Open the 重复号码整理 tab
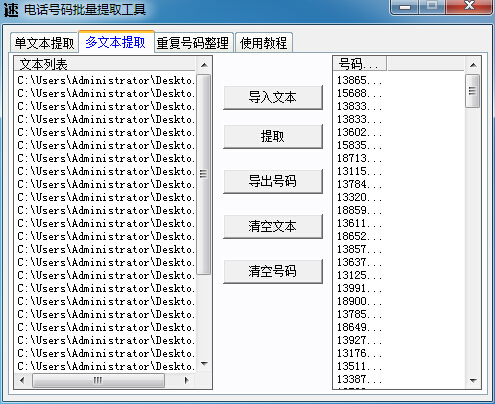495x404 pixels. [x=193, y=43]
